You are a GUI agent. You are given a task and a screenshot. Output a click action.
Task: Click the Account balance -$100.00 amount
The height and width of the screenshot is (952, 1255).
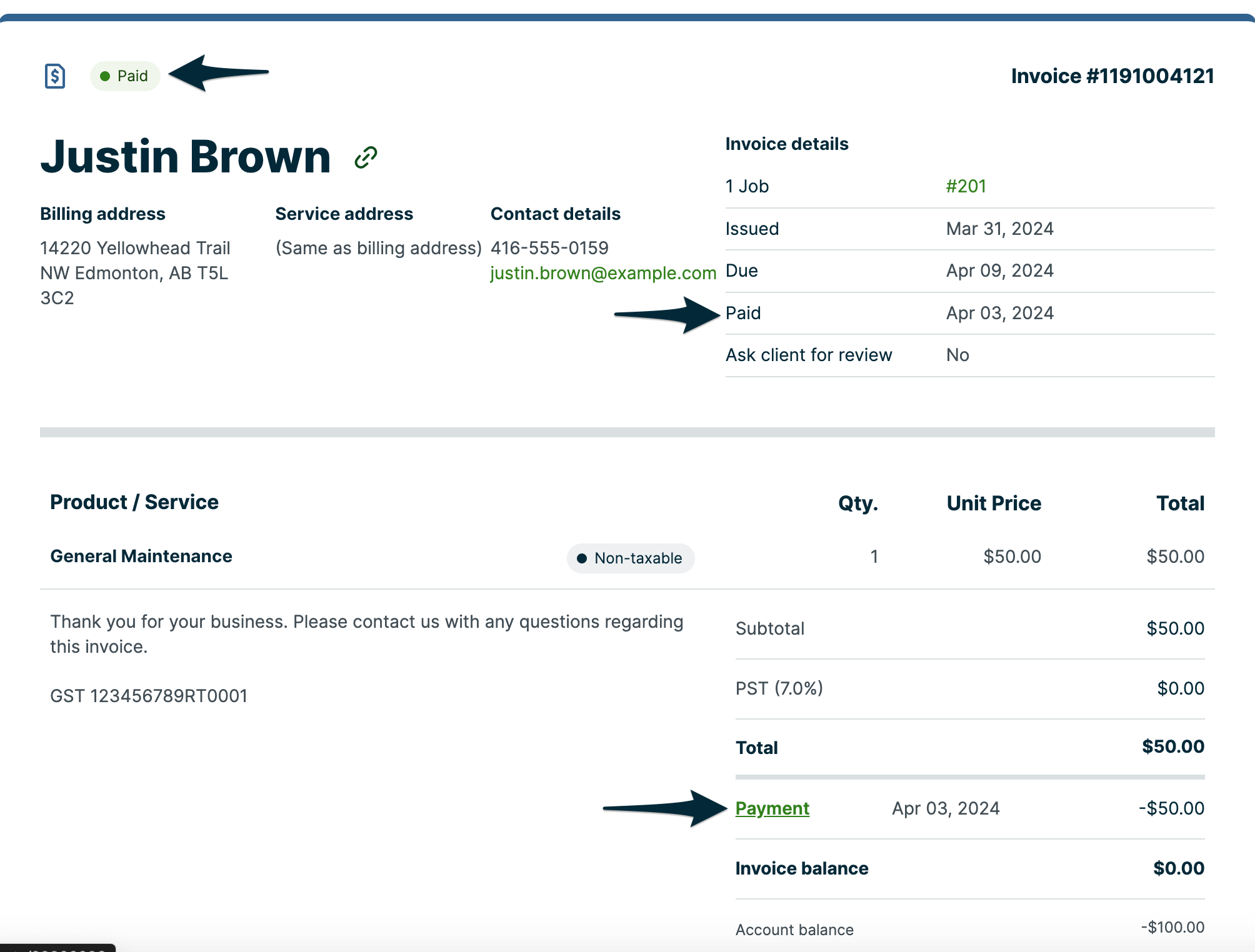[x=1172, y=927]
